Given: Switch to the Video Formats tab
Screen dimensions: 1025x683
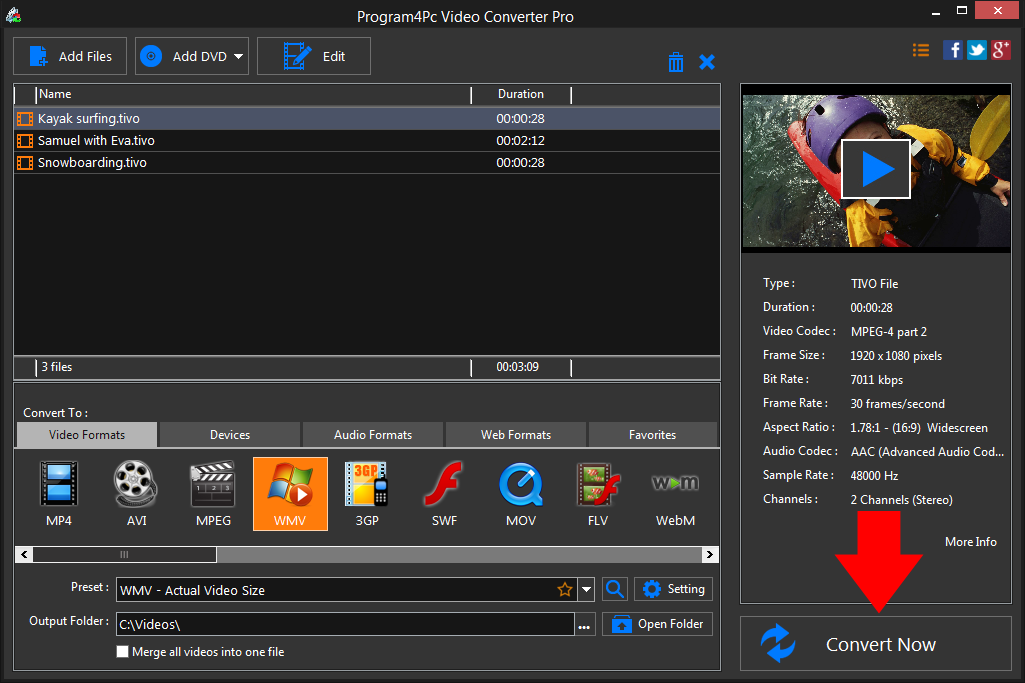Looking at the screenshot, I should (x=86, y=435).
